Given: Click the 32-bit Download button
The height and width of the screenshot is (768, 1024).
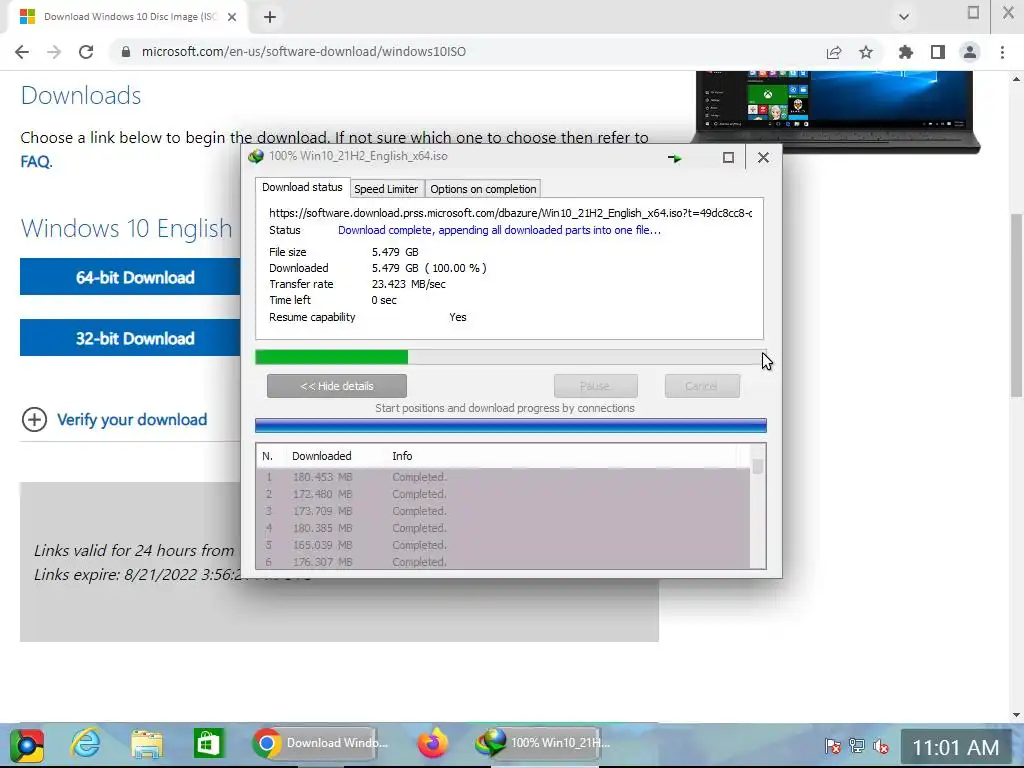Looking at the screenshot, I should tap(131, 338).
